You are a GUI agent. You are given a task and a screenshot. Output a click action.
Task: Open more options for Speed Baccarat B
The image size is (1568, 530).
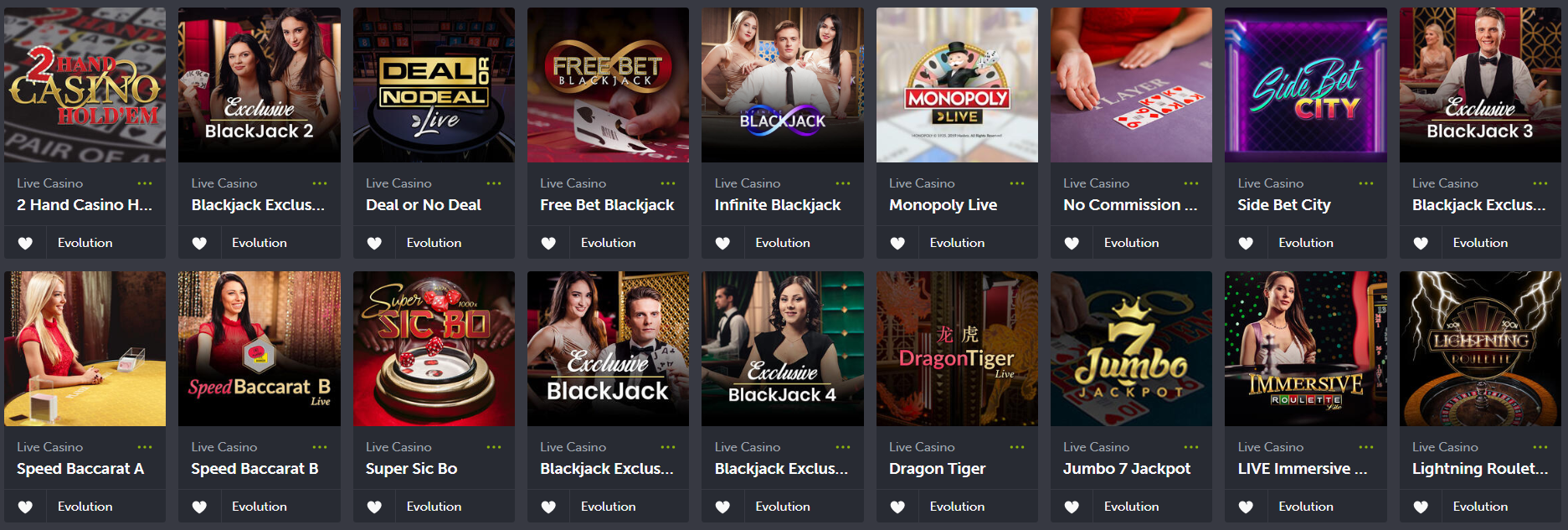click(320, 447)
